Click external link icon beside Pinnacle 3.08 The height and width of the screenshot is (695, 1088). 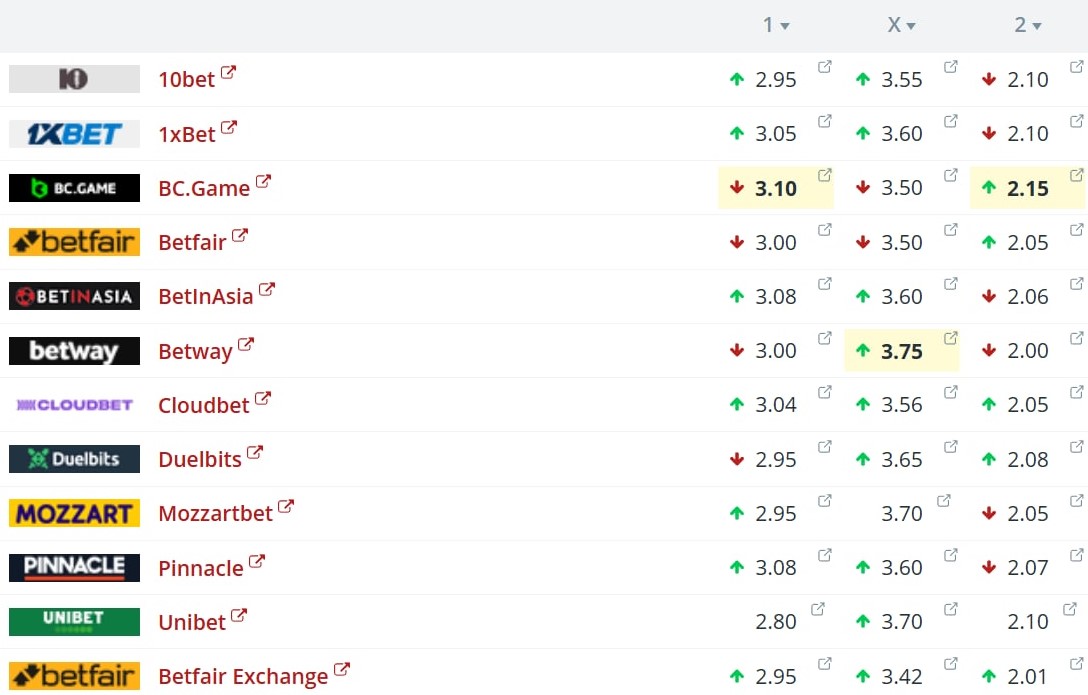click(x=824, y=555)
